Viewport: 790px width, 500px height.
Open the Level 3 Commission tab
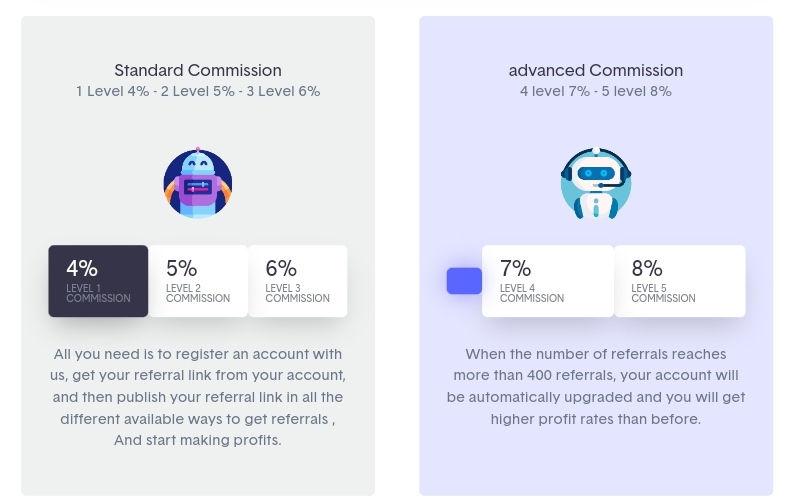[298, 281]
